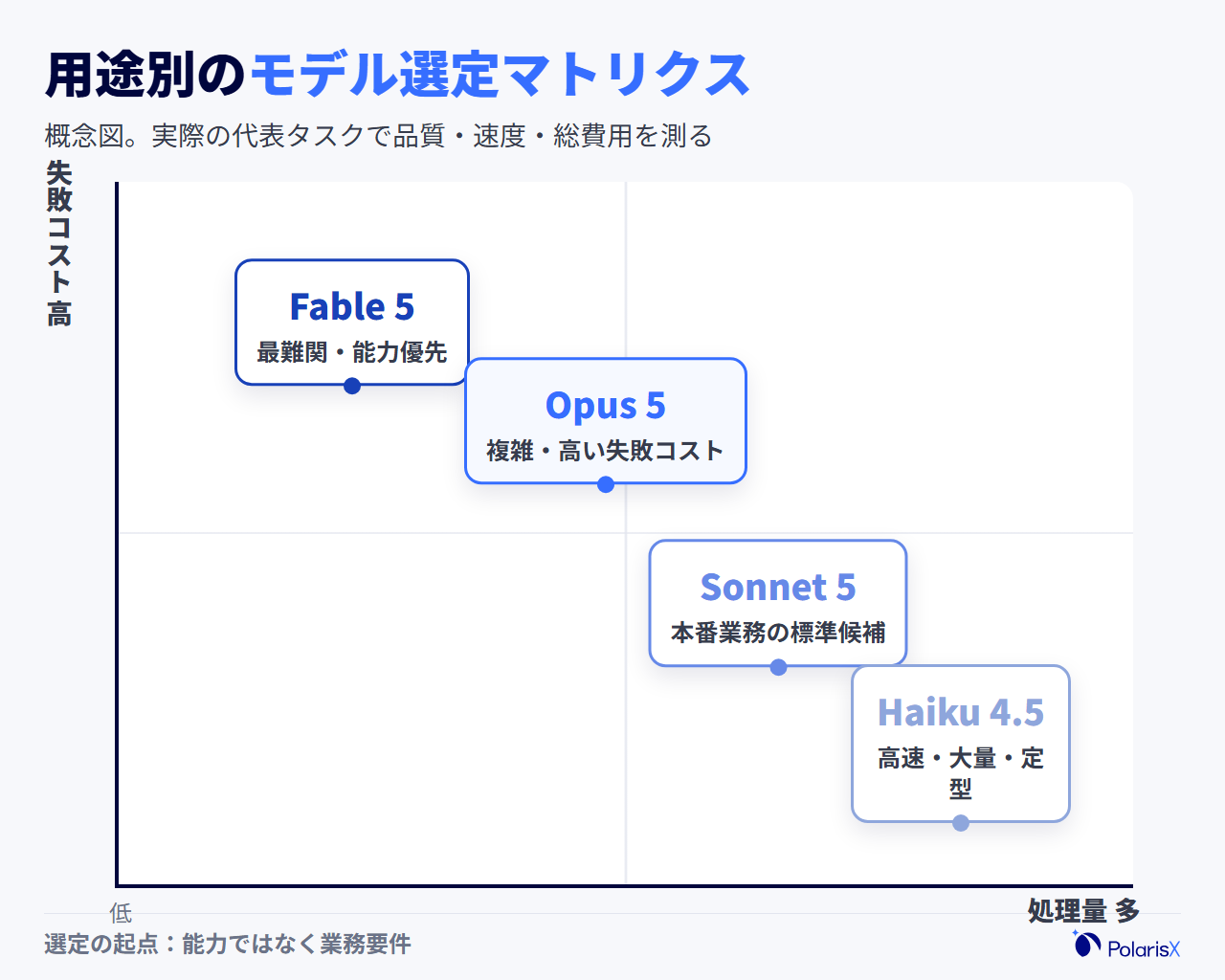Click the PolarisX logo icon

tap(1086, 944)
